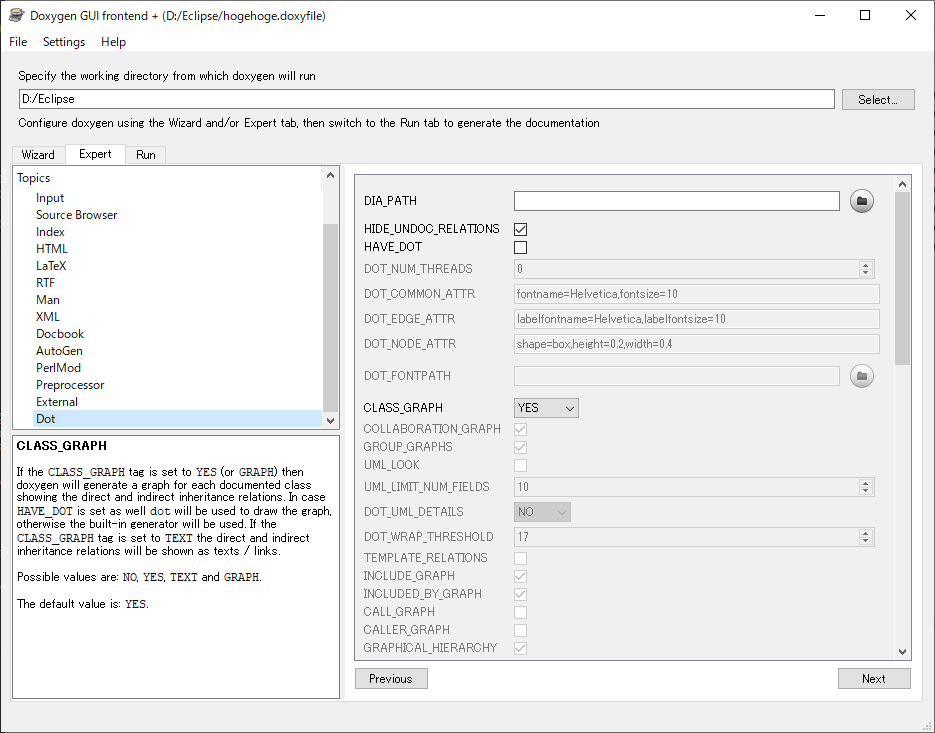Image resolution: width=935 pixels, height=733 pixels.
Task: Click UML_LIMIT_NUM_FIELDS spinner arrows
Action: click(866, 487)
